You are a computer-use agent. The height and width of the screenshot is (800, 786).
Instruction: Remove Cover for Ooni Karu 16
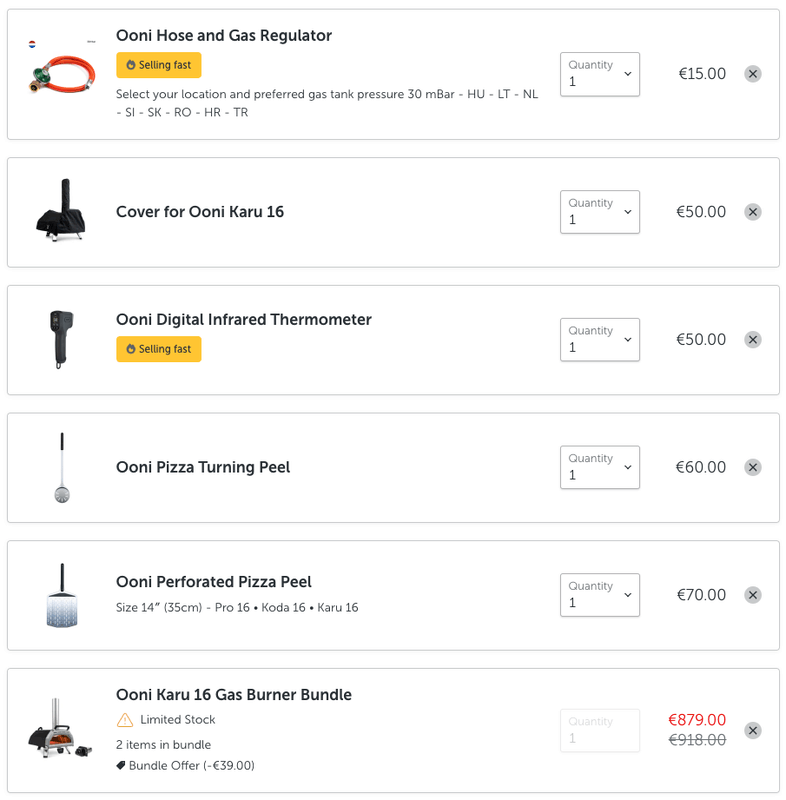pyautogui.click(x=753, y=212)
